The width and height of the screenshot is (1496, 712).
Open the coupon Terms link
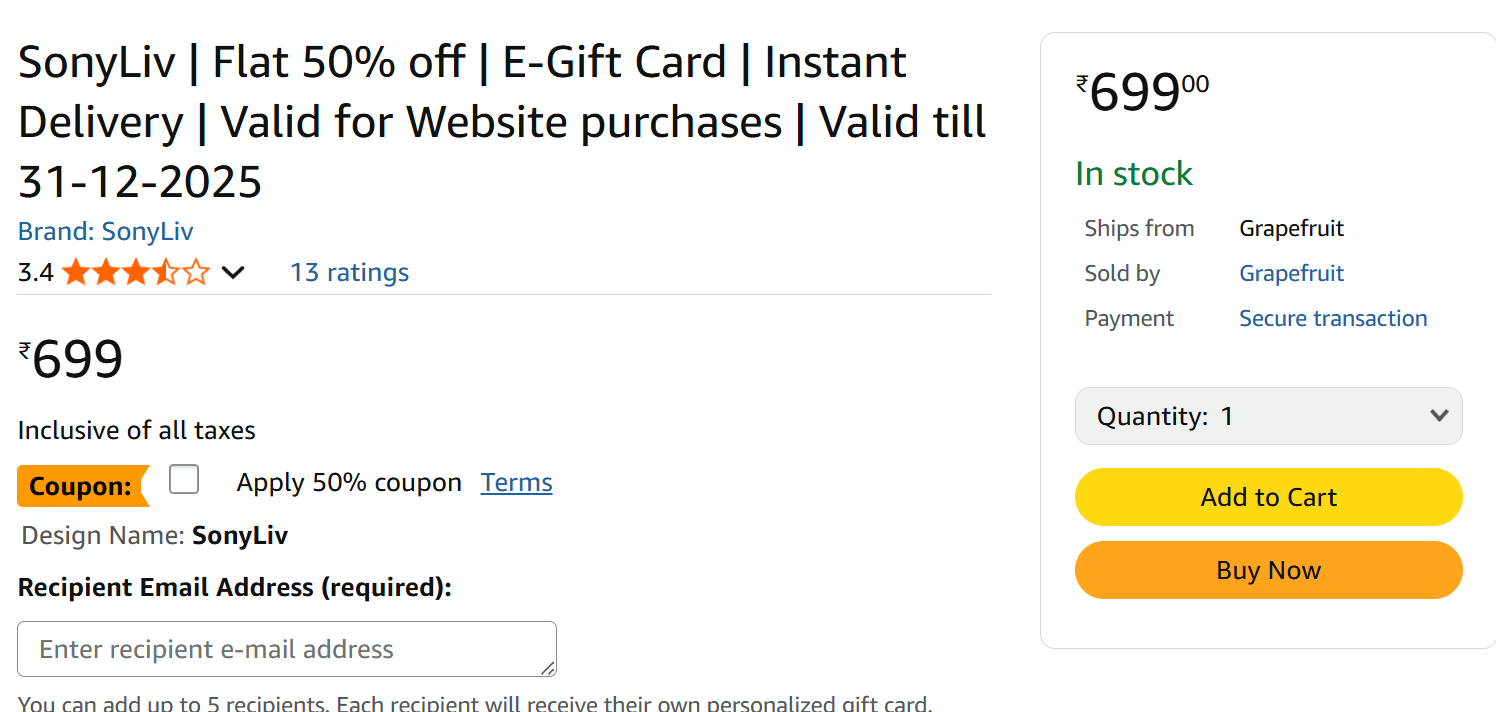516,483
